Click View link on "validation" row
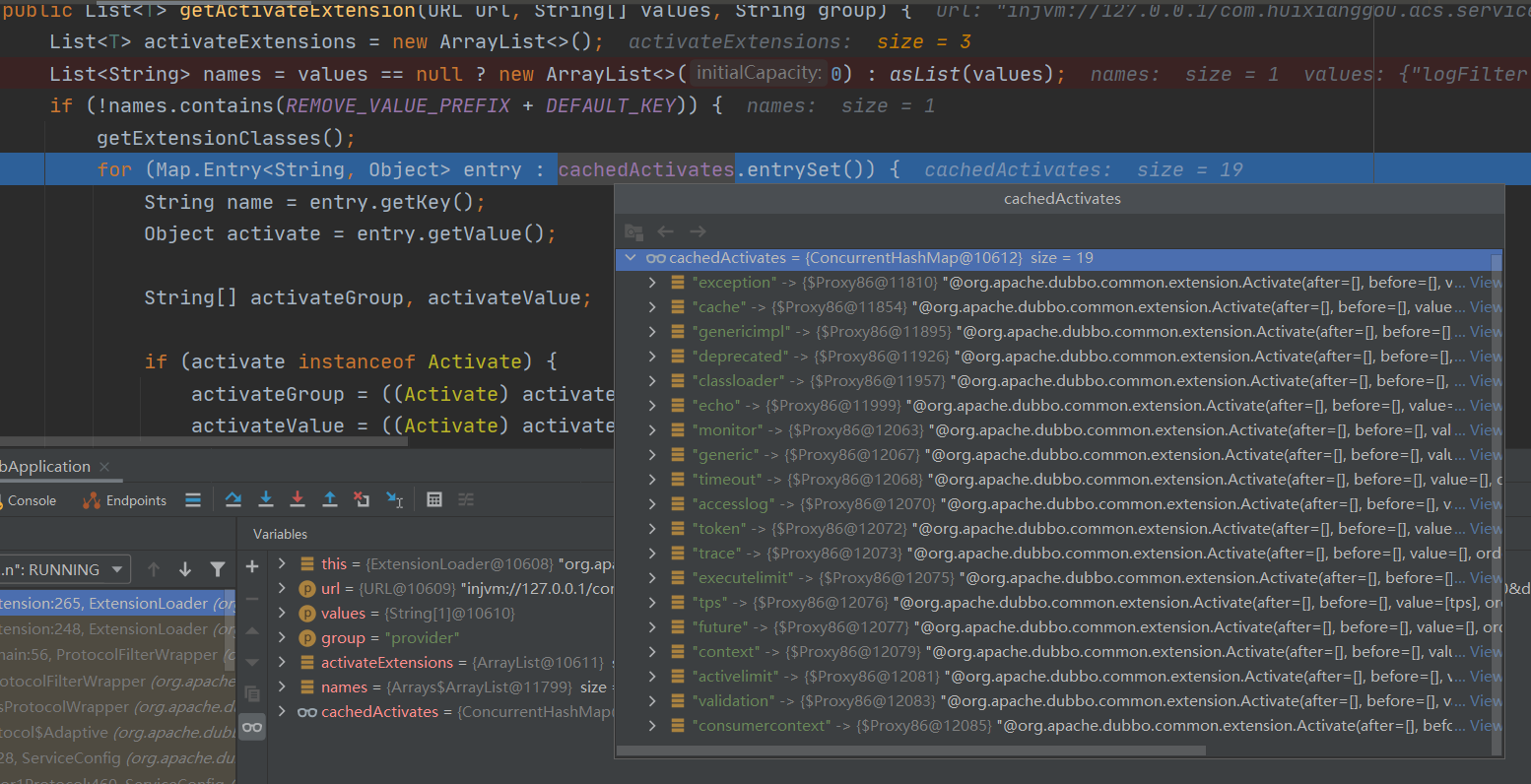 [1486, 701]
